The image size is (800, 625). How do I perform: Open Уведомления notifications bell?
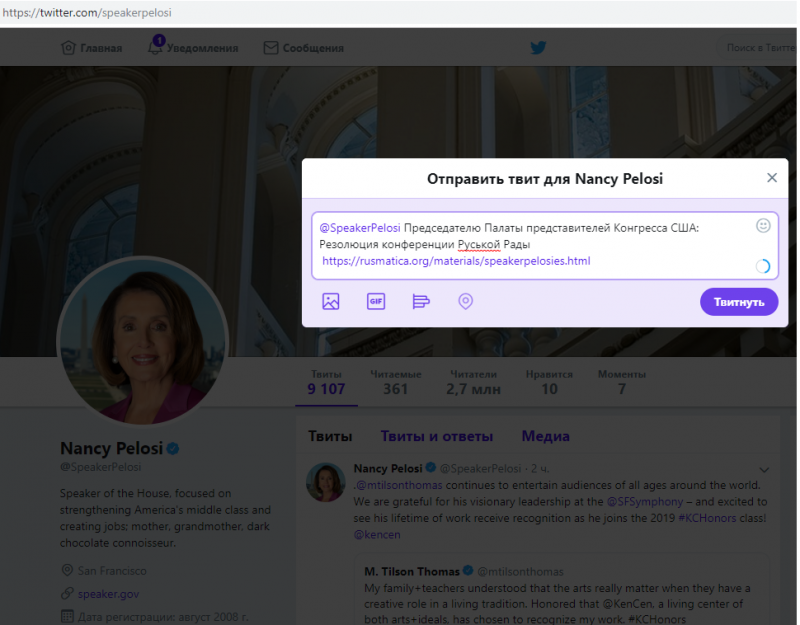click(x=193, y=48)
